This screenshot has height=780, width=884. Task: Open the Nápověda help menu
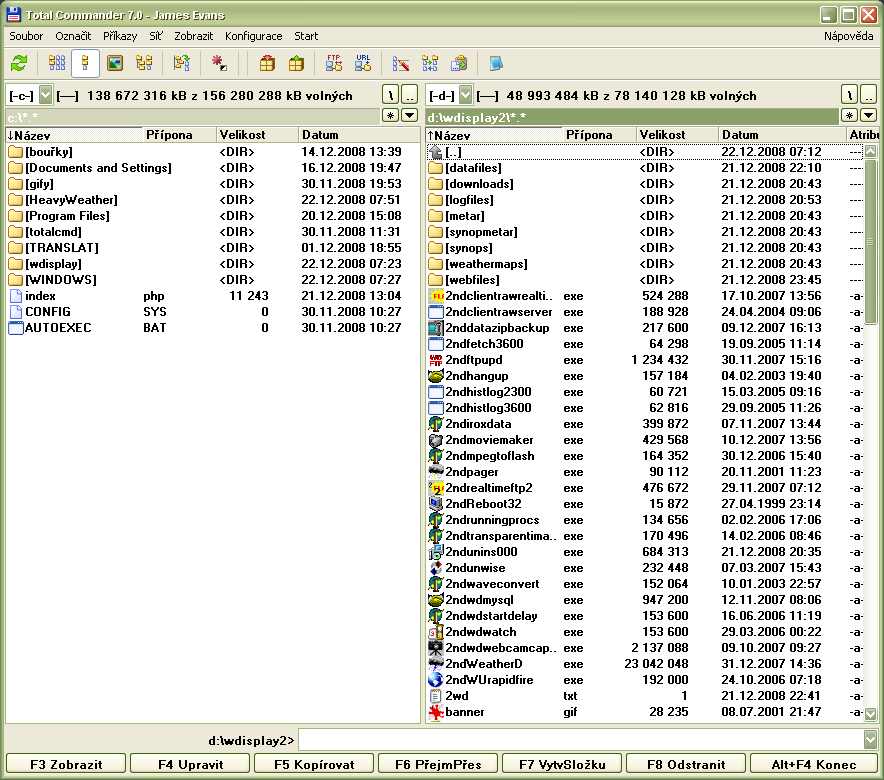[848, 36]
